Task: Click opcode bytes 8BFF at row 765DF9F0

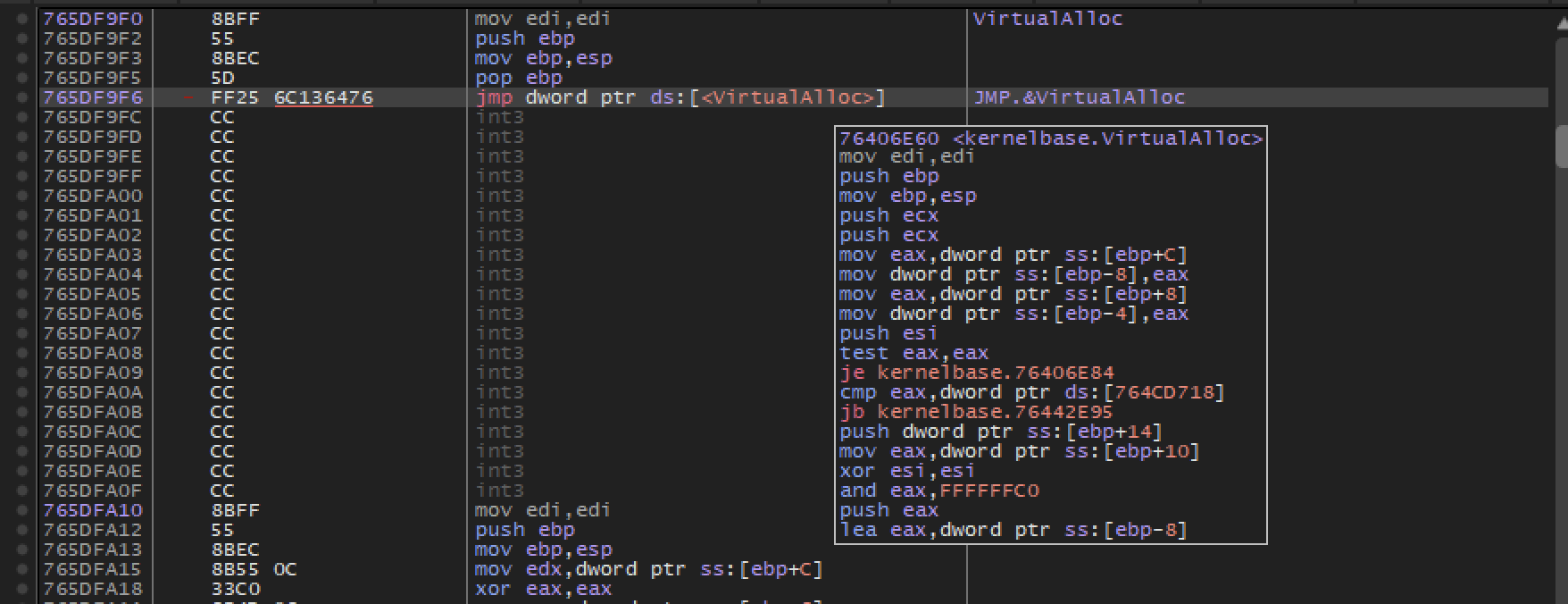Action: (235, 19)
